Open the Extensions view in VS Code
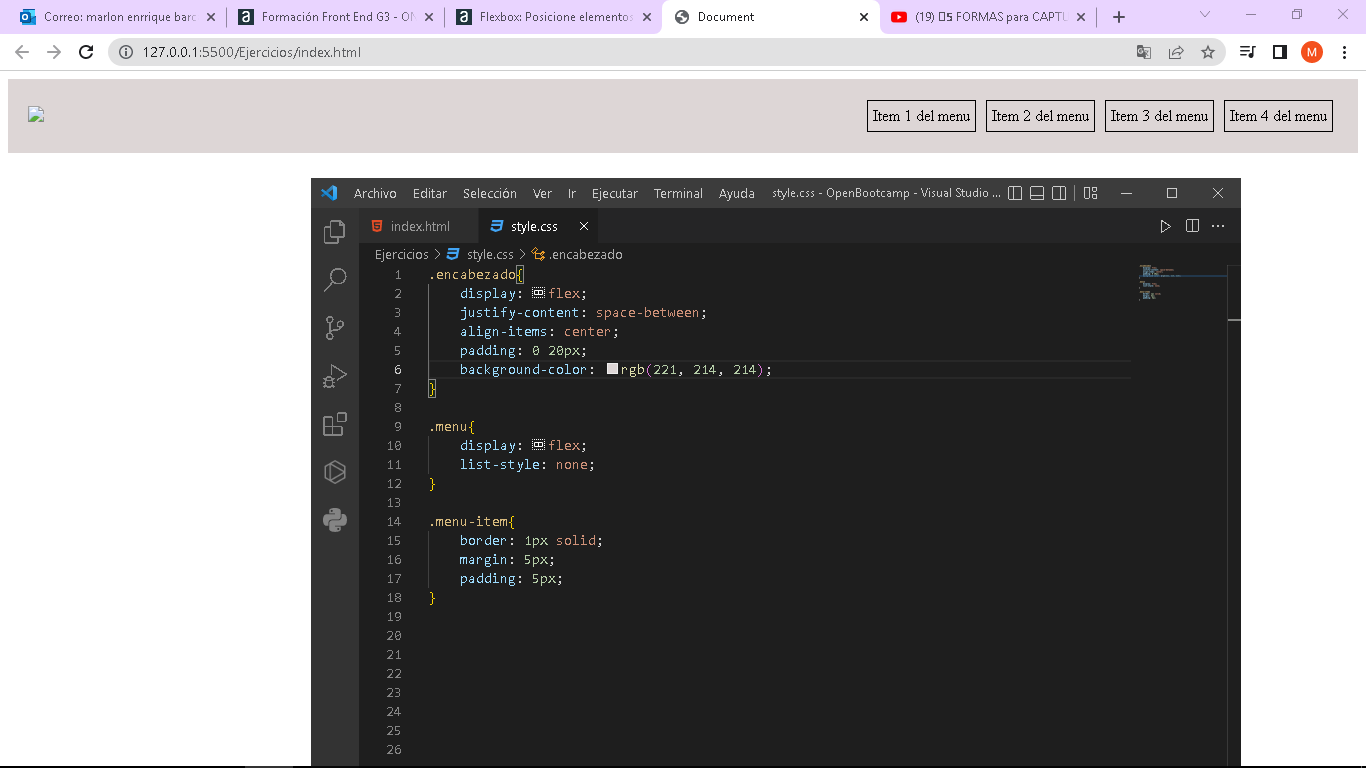This screenshot has width=1366, height=768. tap(335, 424)
